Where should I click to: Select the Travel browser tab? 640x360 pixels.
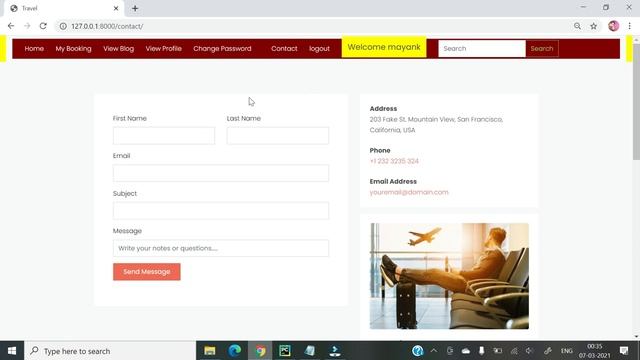click(x=63, y=8)
